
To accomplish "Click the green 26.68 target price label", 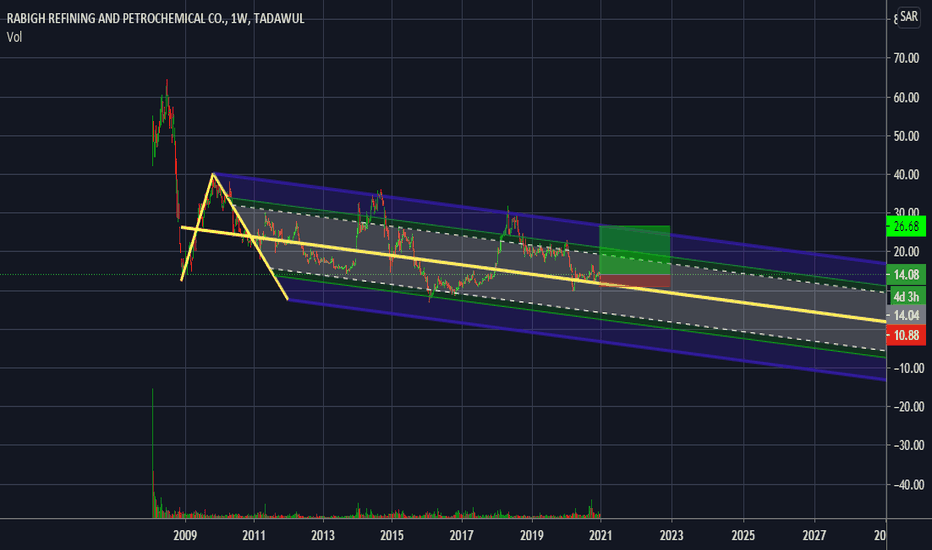I will [906, 227].
